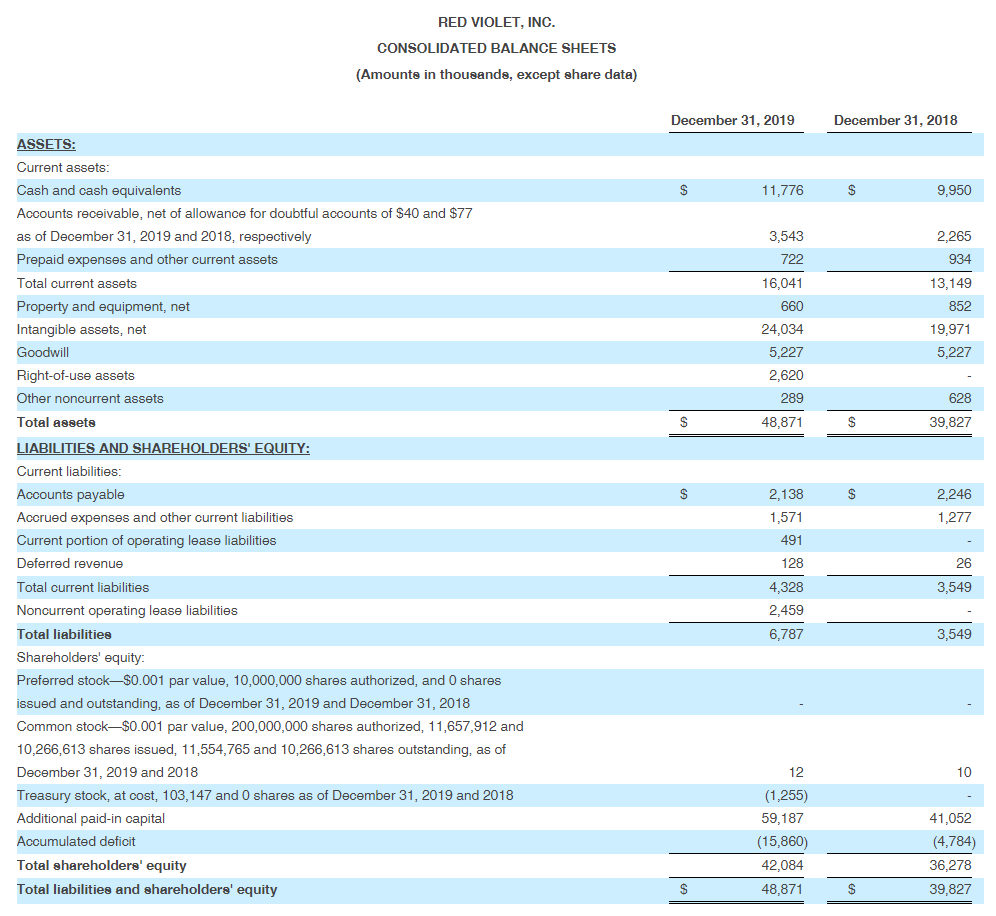Select "Accrued expenses and other current liabilities" label
Image resolution: width=996 pixels, height=916 pixels.
[x=154, y=517]
